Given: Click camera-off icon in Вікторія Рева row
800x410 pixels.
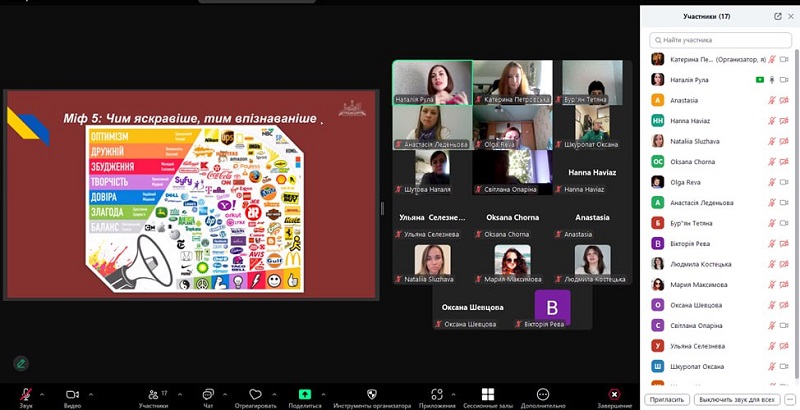Looking at the screenshot, I should click(x=784, y=243).
